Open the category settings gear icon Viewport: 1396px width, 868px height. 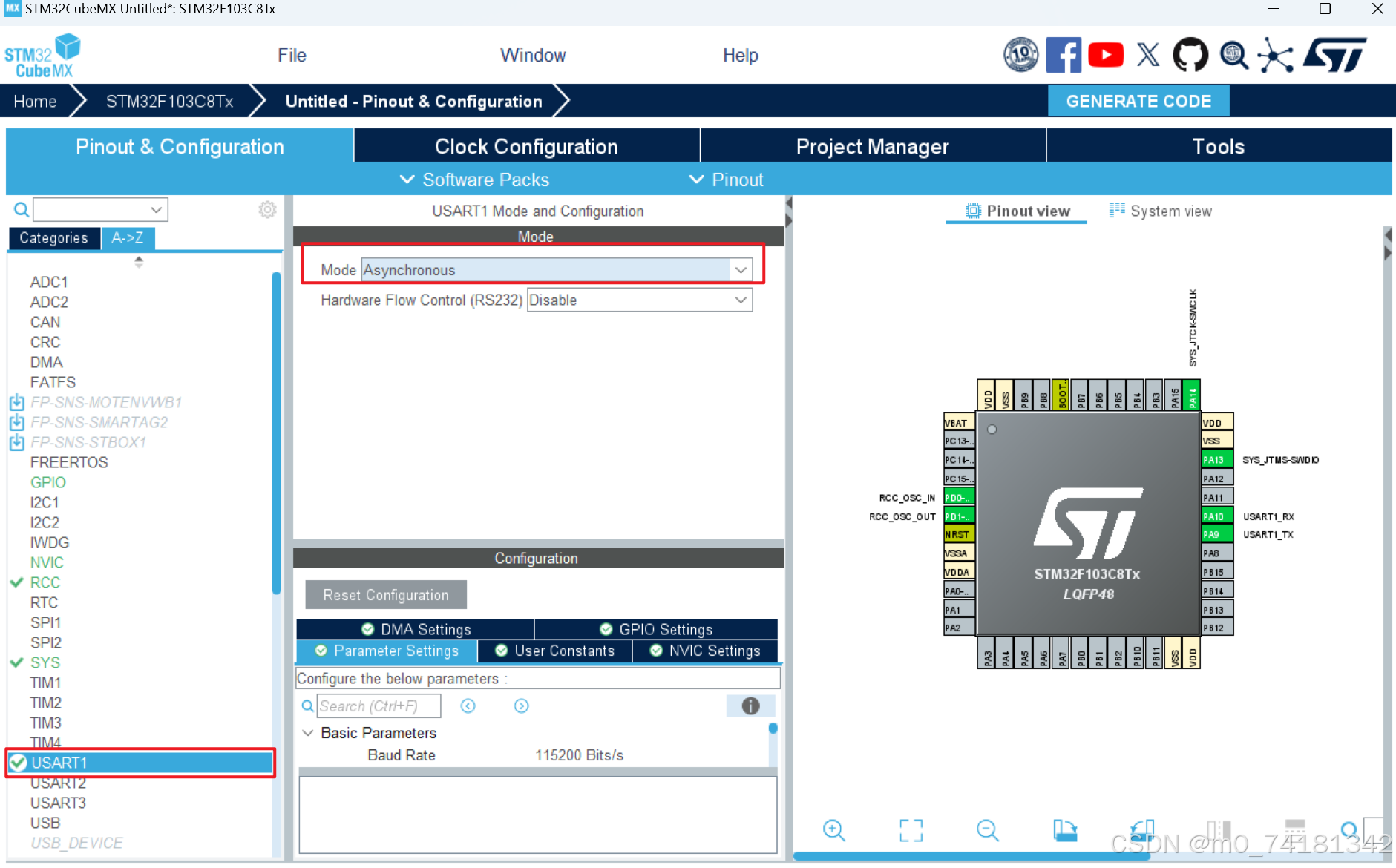[x=267, y=210]
